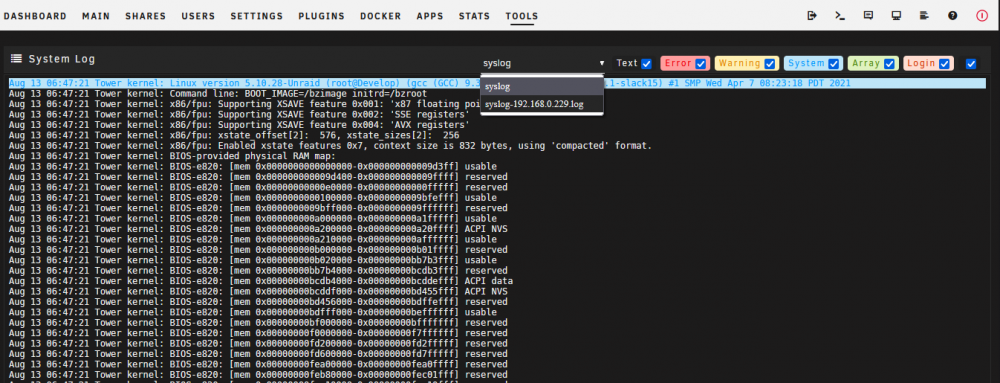Image resolution: width=1000 pixels, height=383 pixels.
Task: Click the 0x00000000feb80000 reserved log line
Action: point(258,375)
